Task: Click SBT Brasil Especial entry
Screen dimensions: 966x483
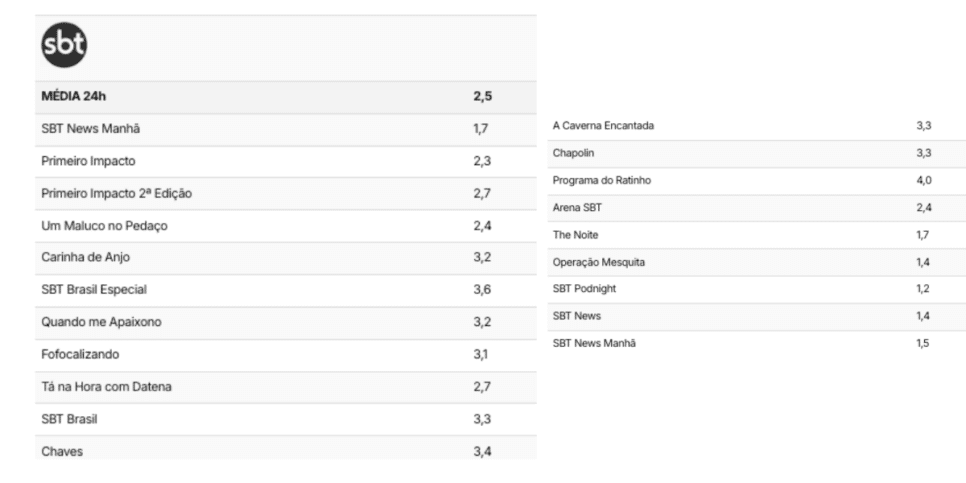Action: click(x=286, y=290)
